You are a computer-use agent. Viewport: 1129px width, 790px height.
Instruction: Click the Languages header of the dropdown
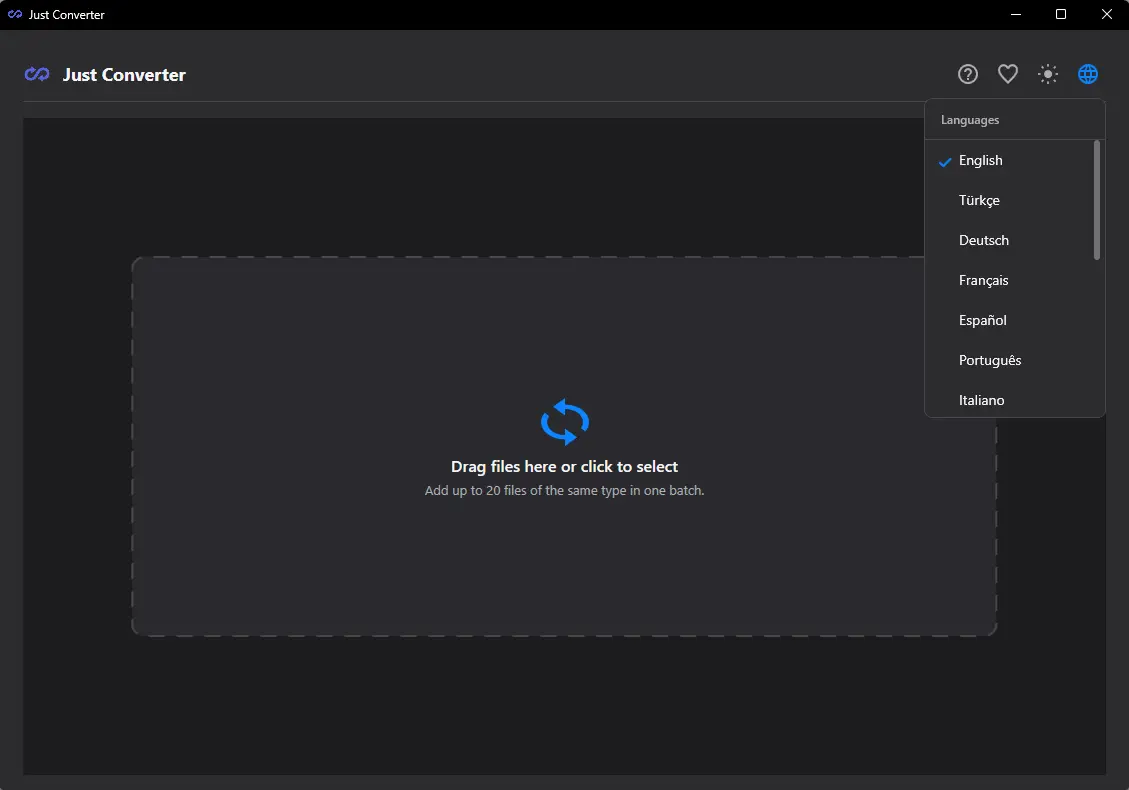pyautogui.click(x=968, y=119)
